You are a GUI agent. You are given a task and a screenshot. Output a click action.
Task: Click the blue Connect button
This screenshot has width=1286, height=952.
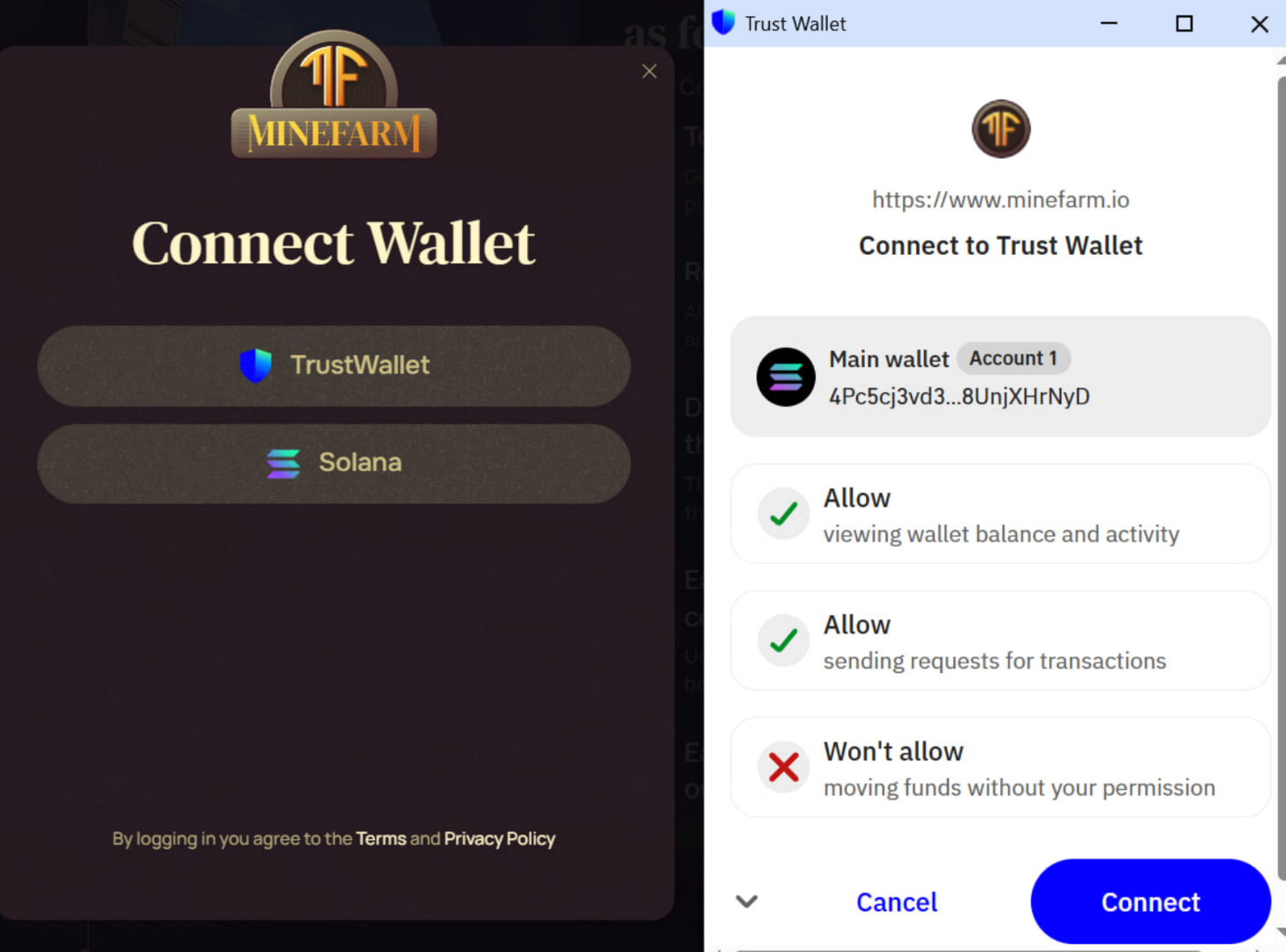point(1151,902)
